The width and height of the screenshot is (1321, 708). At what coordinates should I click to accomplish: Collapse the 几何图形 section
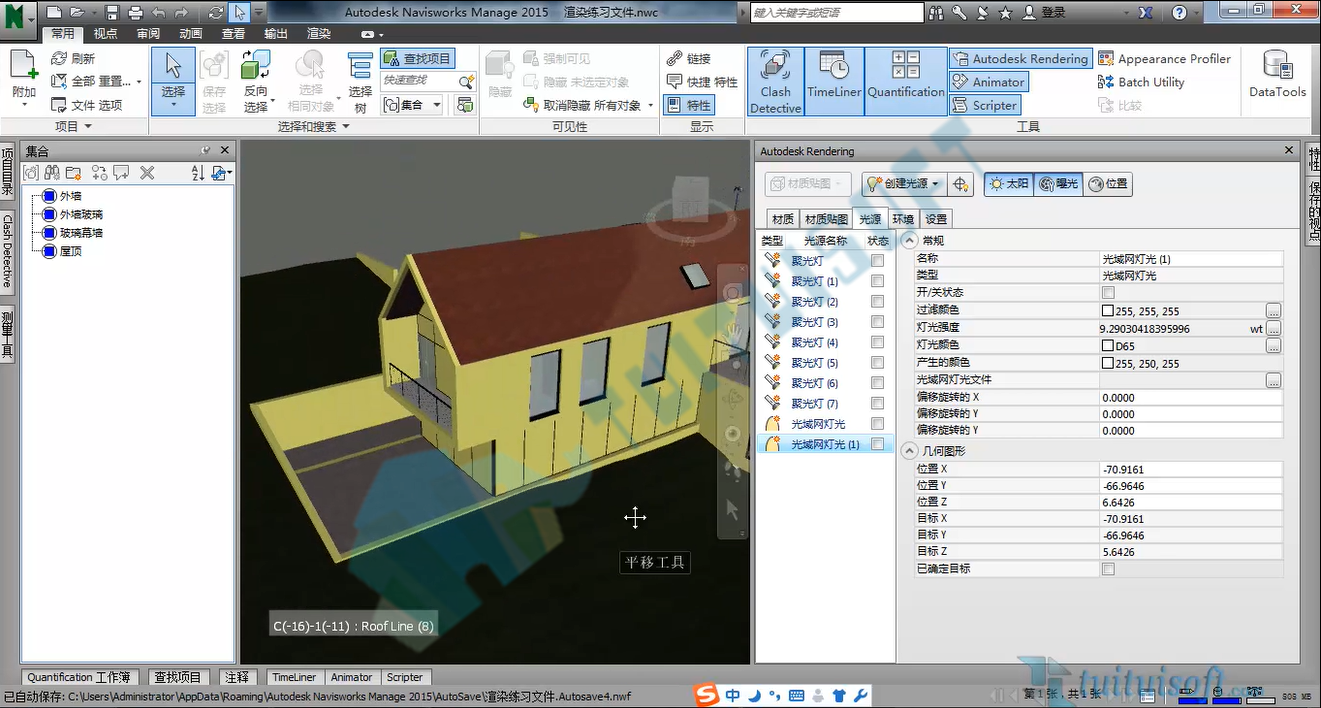[x=909, y=451]
